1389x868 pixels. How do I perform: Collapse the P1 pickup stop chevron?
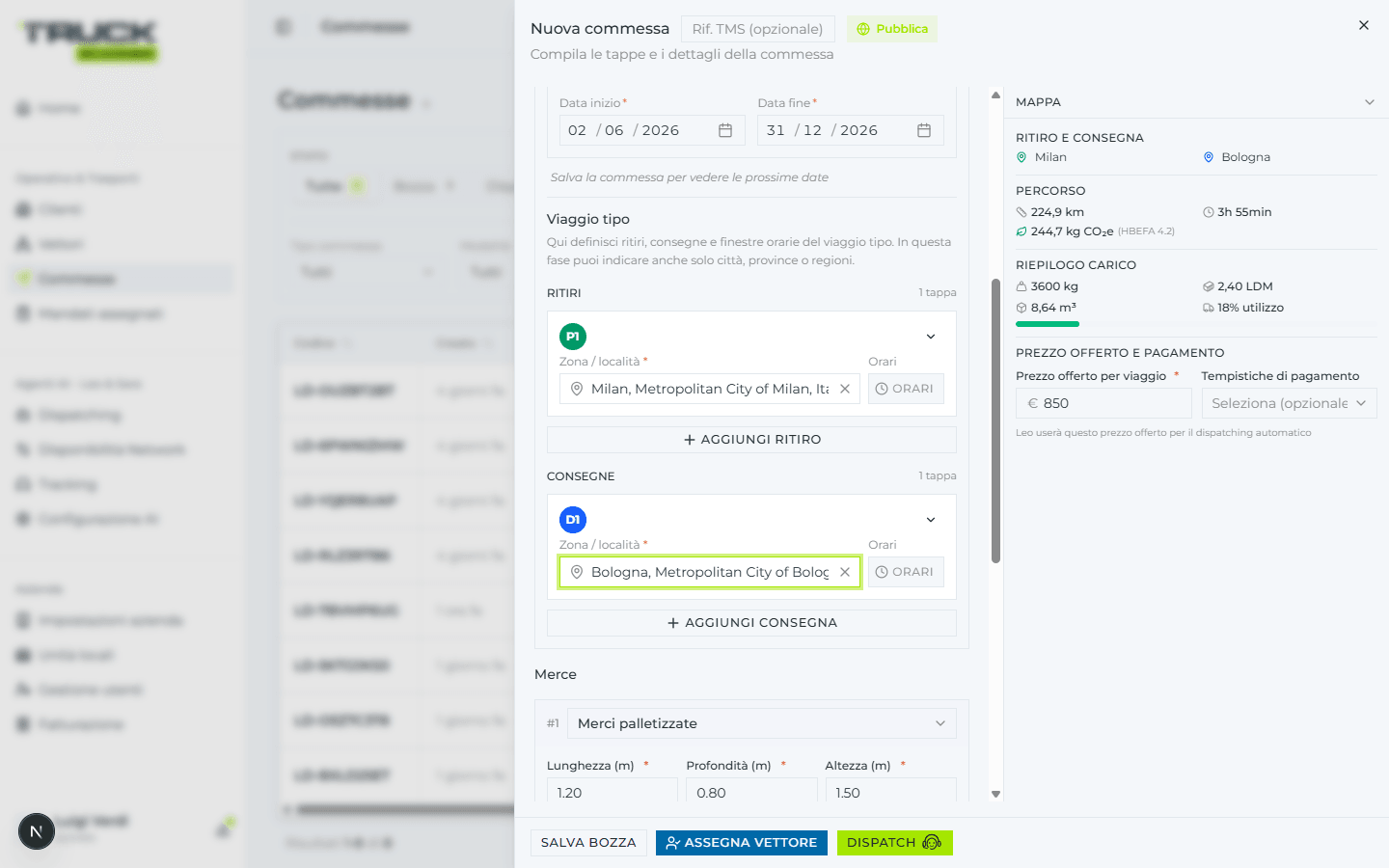coord(931,337)
